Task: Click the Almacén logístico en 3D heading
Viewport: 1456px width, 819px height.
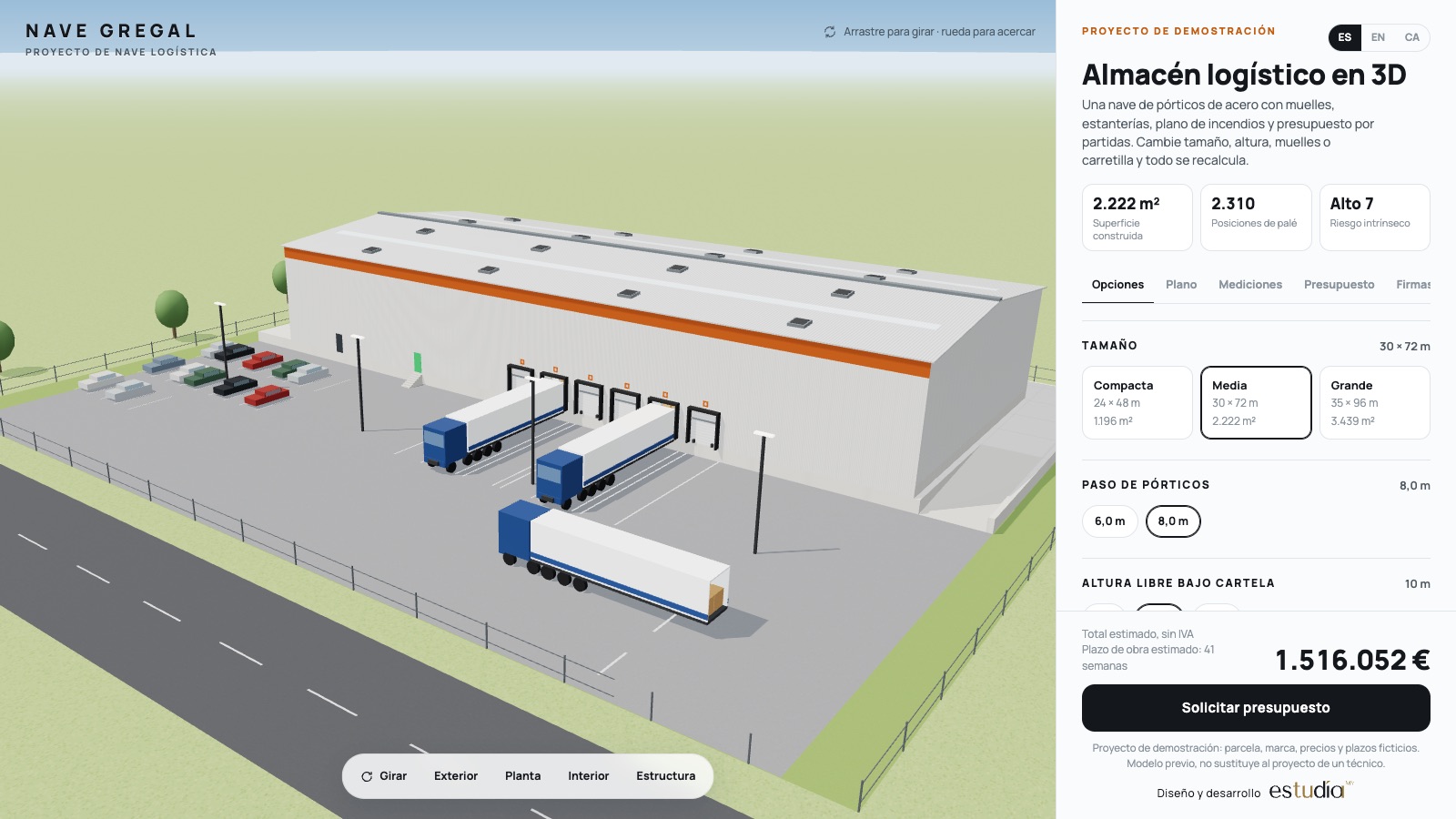Action: (x=1244, y=75)
